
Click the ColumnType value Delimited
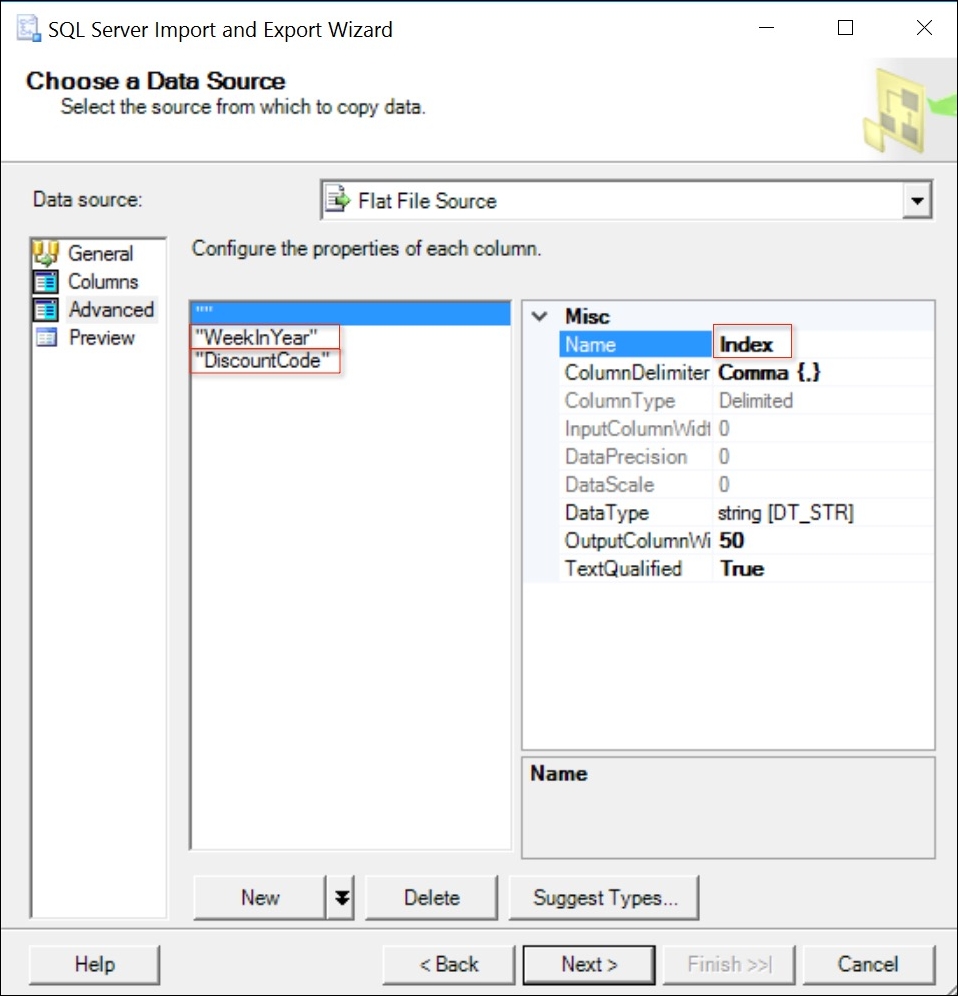755,400
